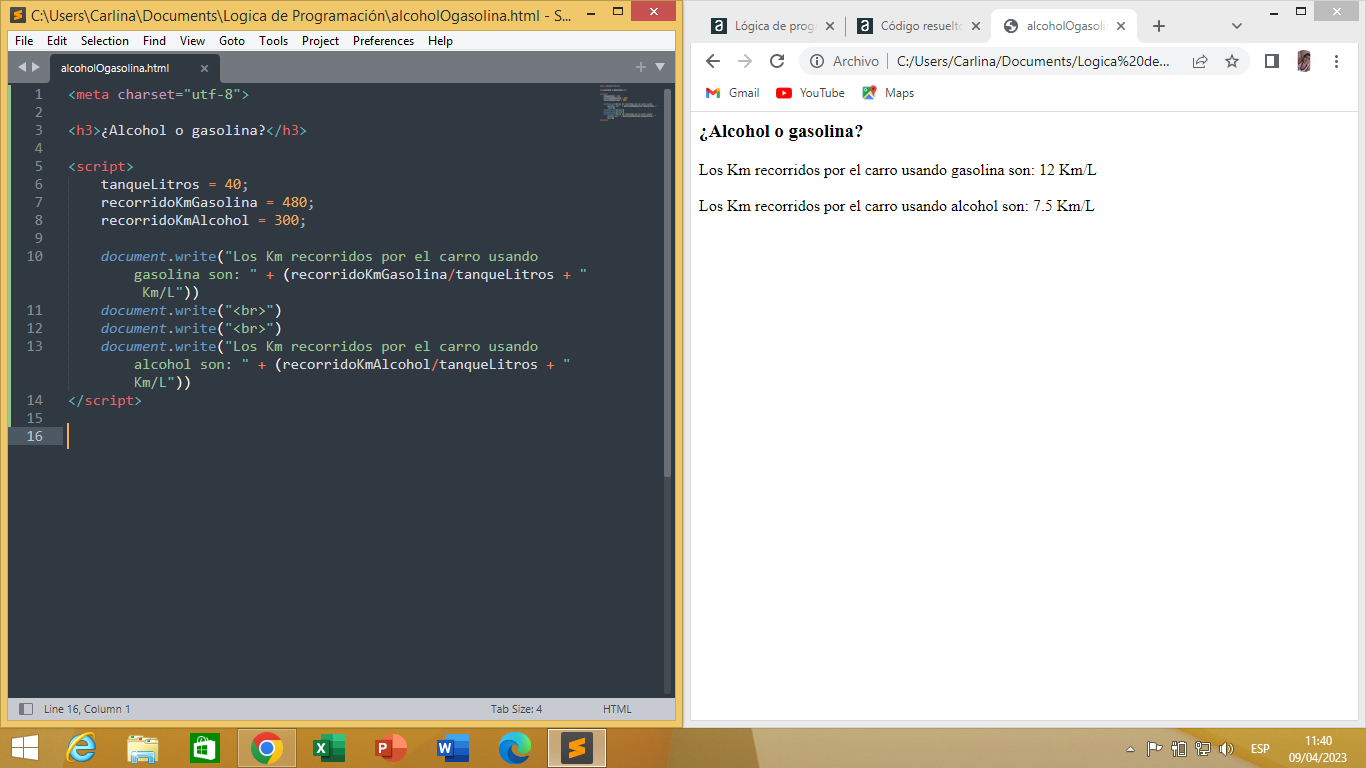Open Word from taskbar
The width and height of the screenshot is (1366, 768).
453,748
